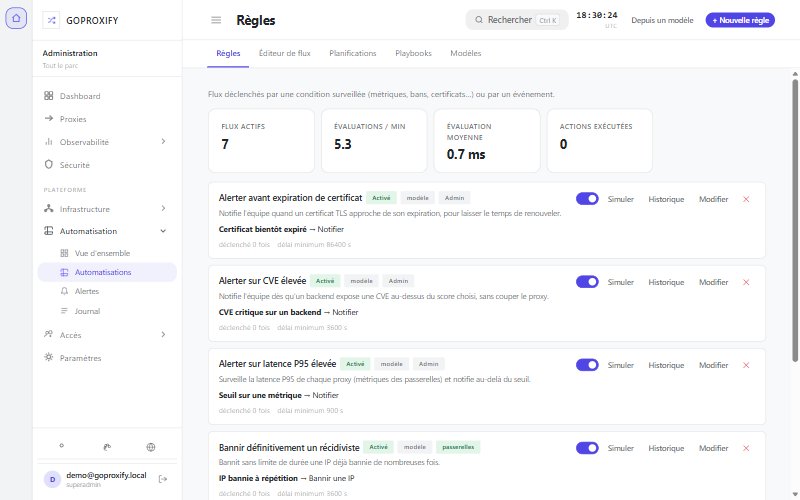Viewport: 800px width, 500px height.
Task: Open the Modèles tab
Action: (465, 53)
